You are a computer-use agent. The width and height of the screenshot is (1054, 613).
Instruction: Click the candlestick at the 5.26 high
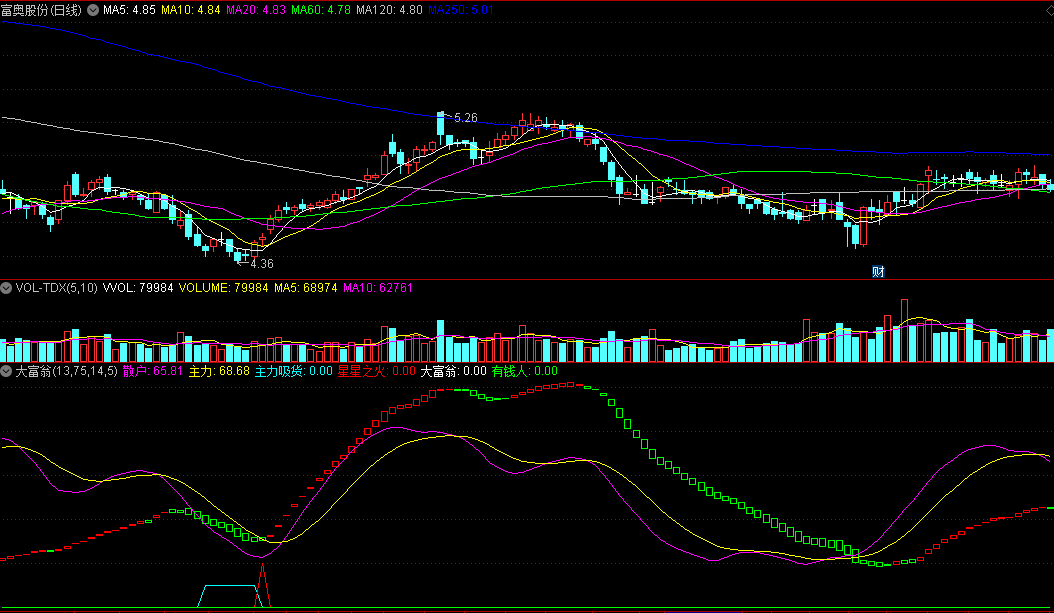[x=441, y=125]
